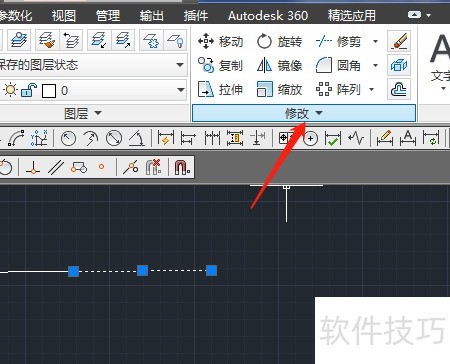
Task: Enable Parallel object snap
Action: (x=56, y=167)
